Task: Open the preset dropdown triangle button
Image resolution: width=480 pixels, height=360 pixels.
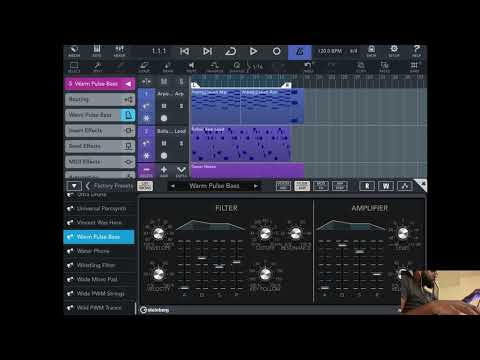Action: [x=74, y=186]
